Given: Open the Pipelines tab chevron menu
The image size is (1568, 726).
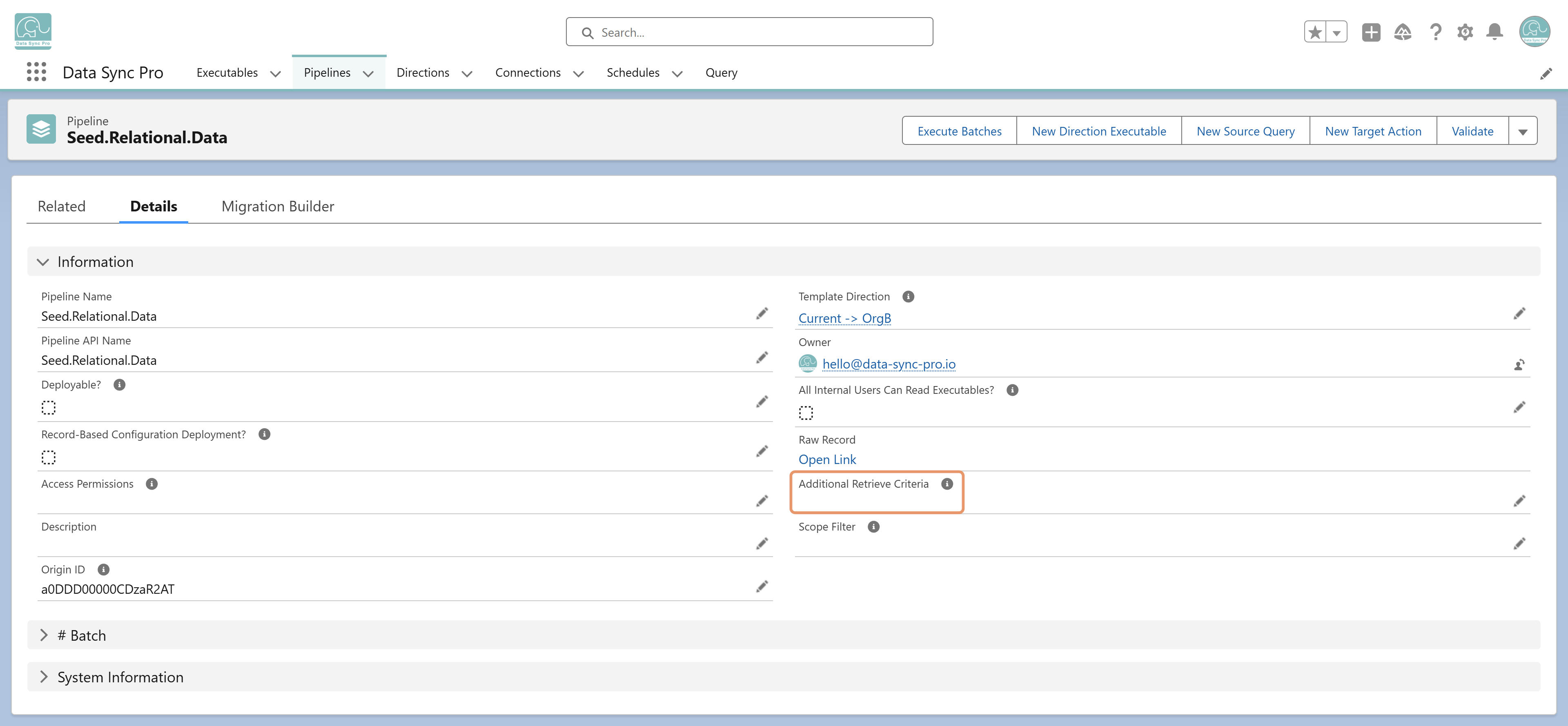Looking at the screenshot, I should tap(368, 73).
